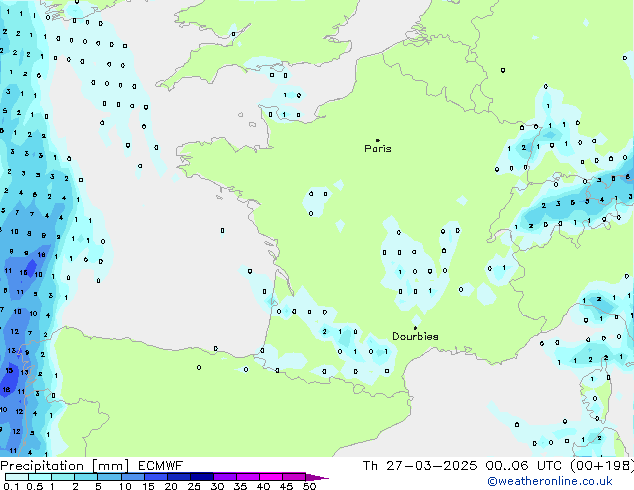Select the 20–25 mm legend color swatch
634x490 pixels.
(x=178, y=477)
